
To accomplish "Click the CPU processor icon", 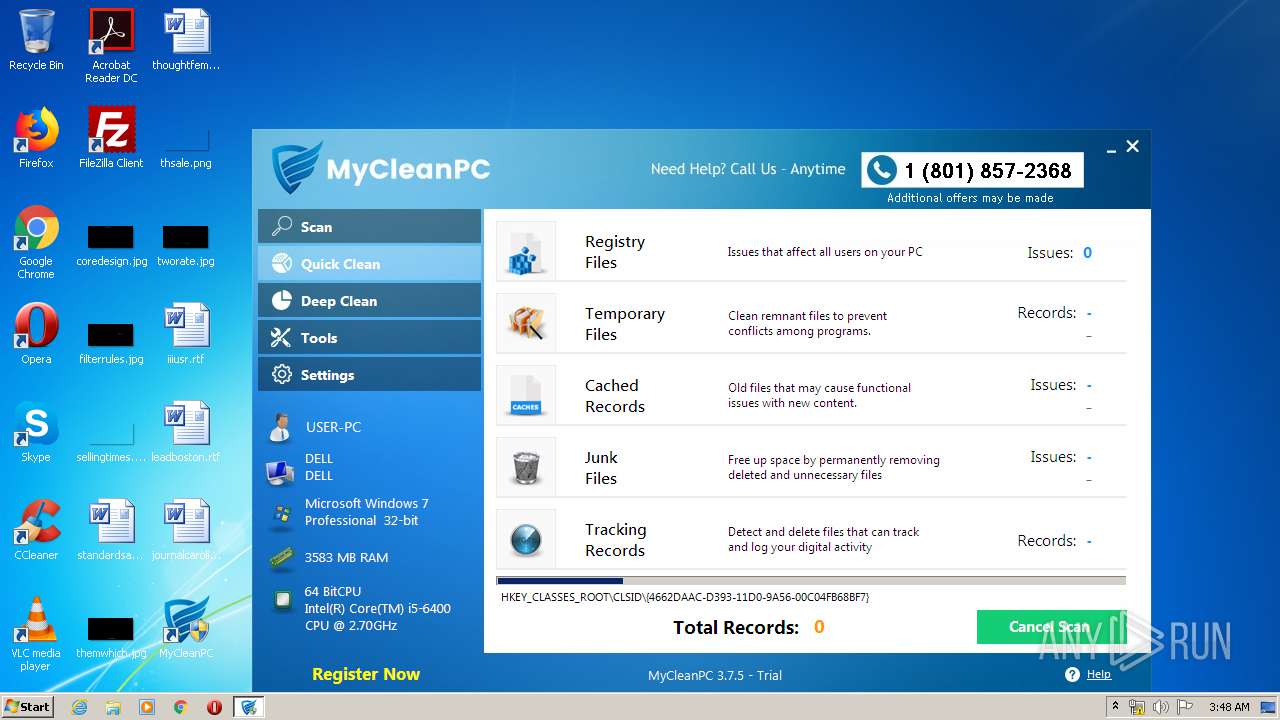I will click(283, 600).
